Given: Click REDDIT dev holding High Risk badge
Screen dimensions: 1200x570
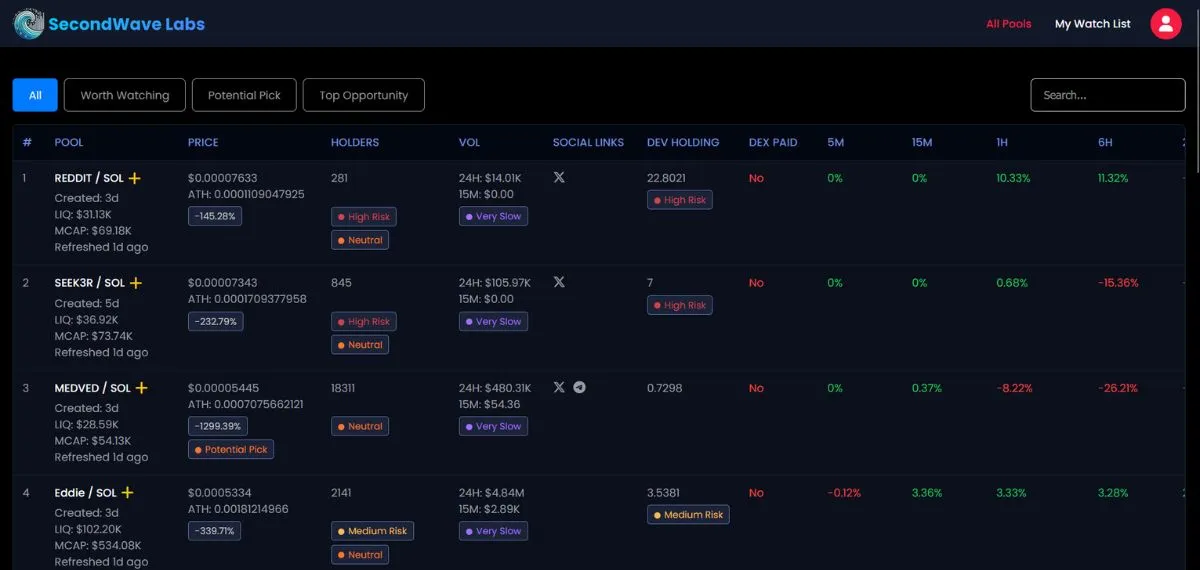Looking at the screenshot, I should 680,200.
